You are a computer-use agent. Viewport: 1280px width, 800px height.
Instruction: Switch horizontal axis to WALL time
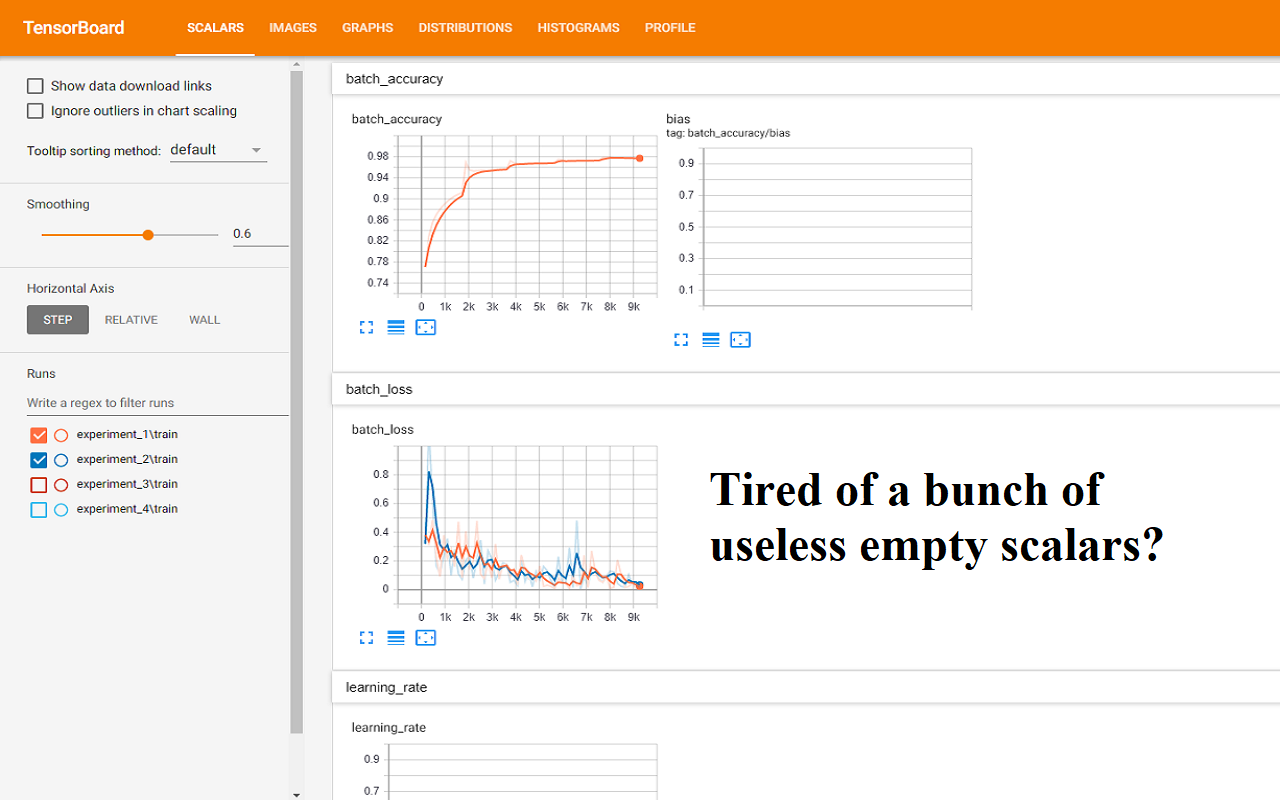(204, 319)
